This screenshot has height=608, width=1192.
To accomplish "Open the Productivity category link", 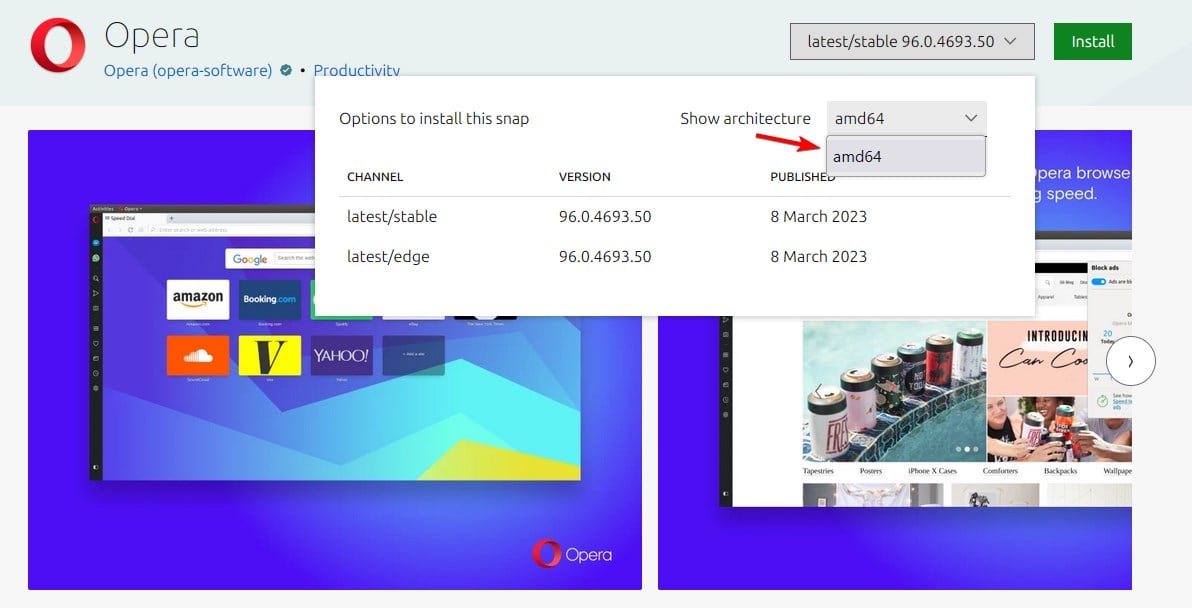I will click(357, 71).
